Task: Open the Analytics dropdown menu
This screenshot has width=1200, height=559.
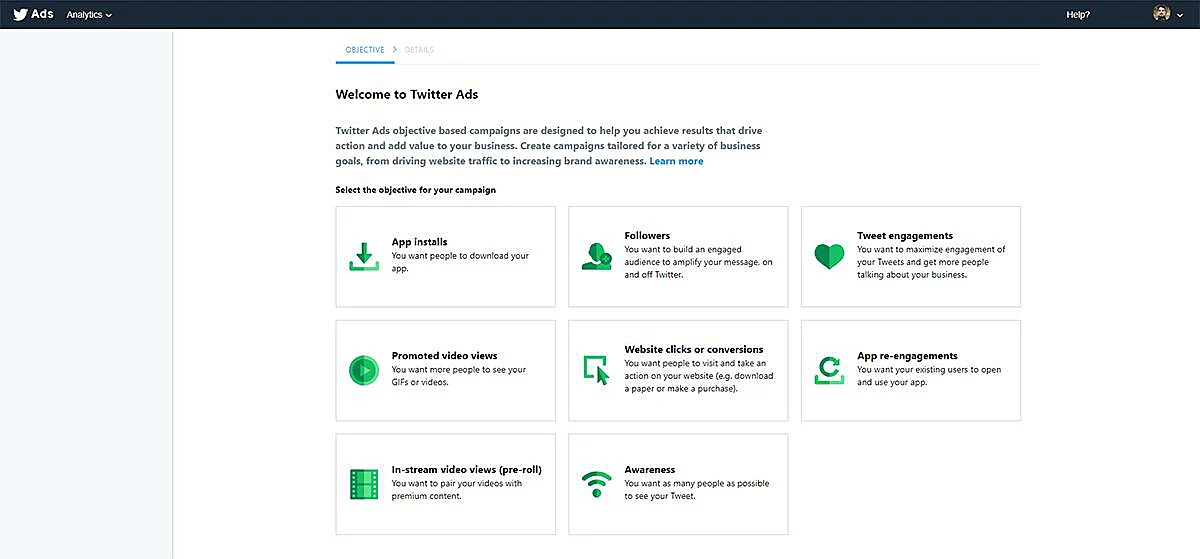Action: coord(89,15)
